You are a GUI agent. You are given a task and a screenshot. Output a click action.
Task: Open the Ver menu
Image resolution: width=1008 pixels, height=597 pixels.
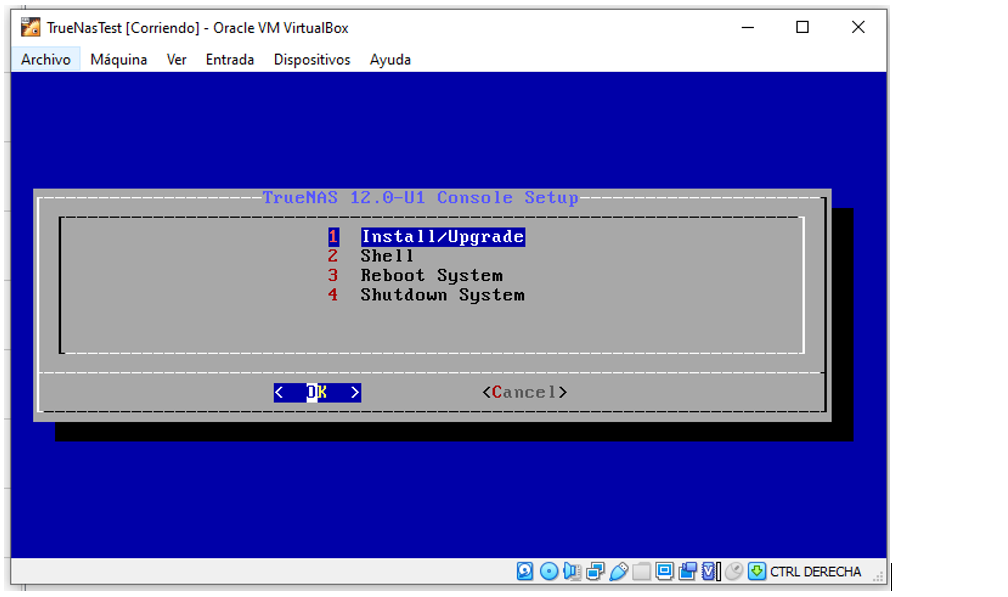(x=176, y=60)
